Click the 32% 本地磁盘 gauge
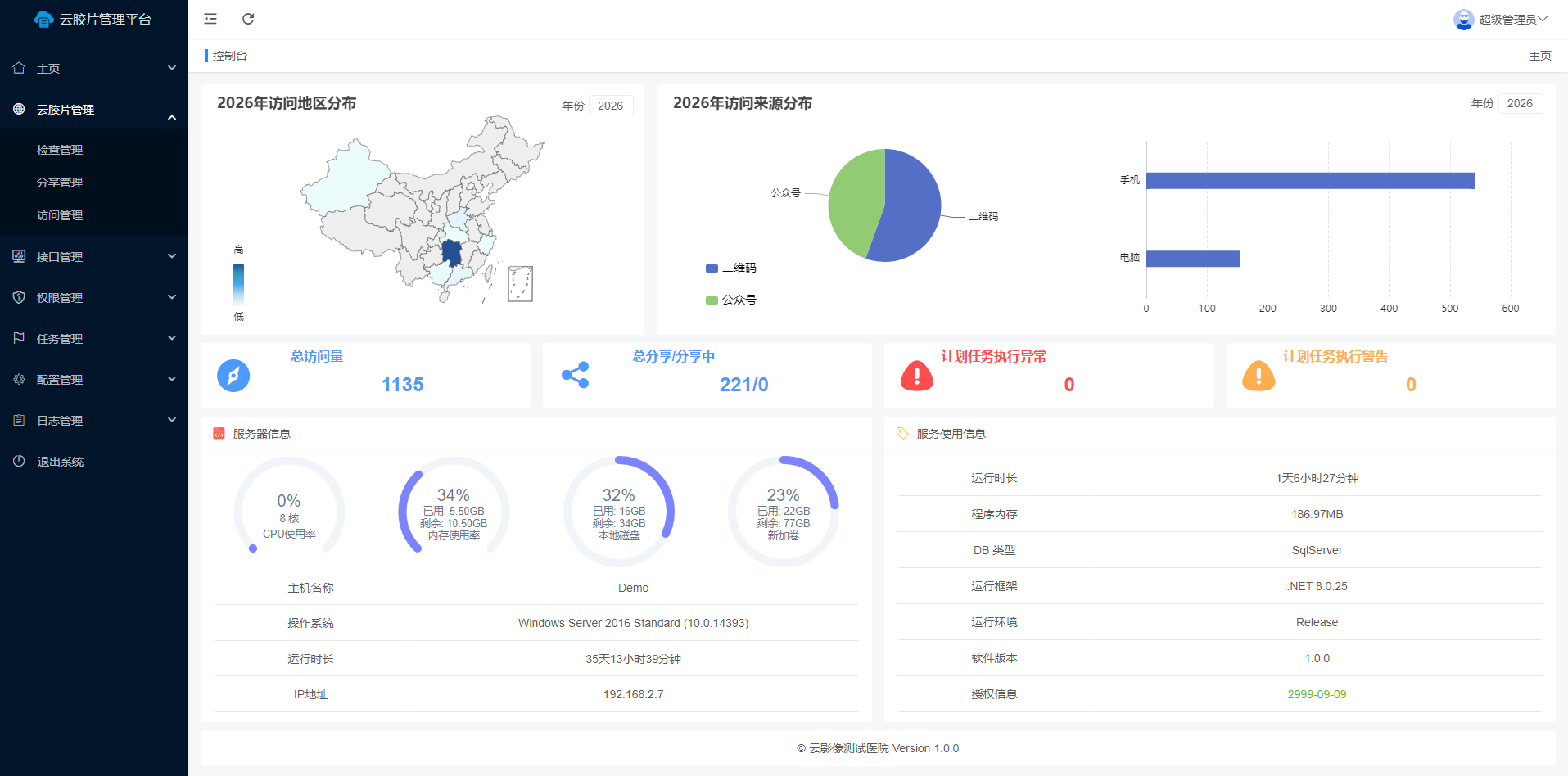 pyautogui.click(x=619, y=512)
